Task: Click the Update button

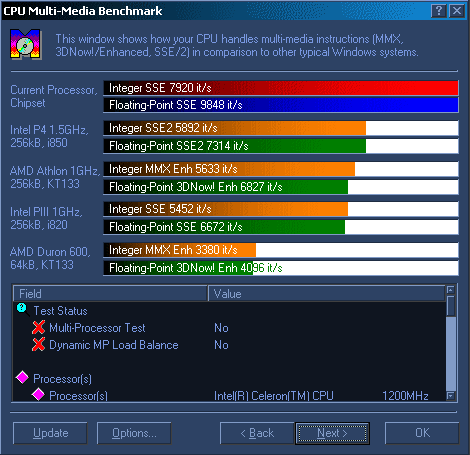Action: 50,433
